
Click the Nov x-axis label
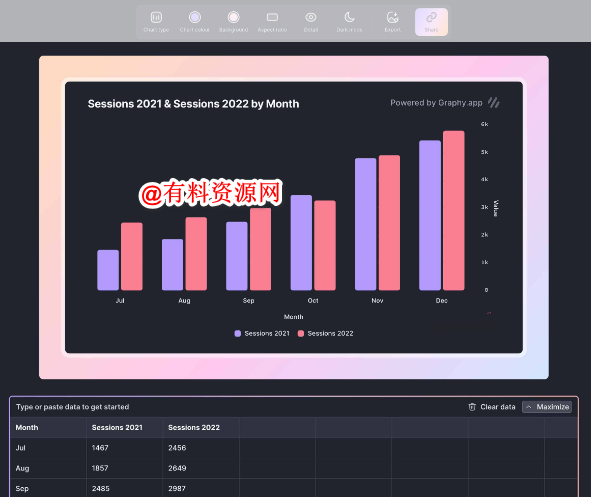click(x=377, y=301)
